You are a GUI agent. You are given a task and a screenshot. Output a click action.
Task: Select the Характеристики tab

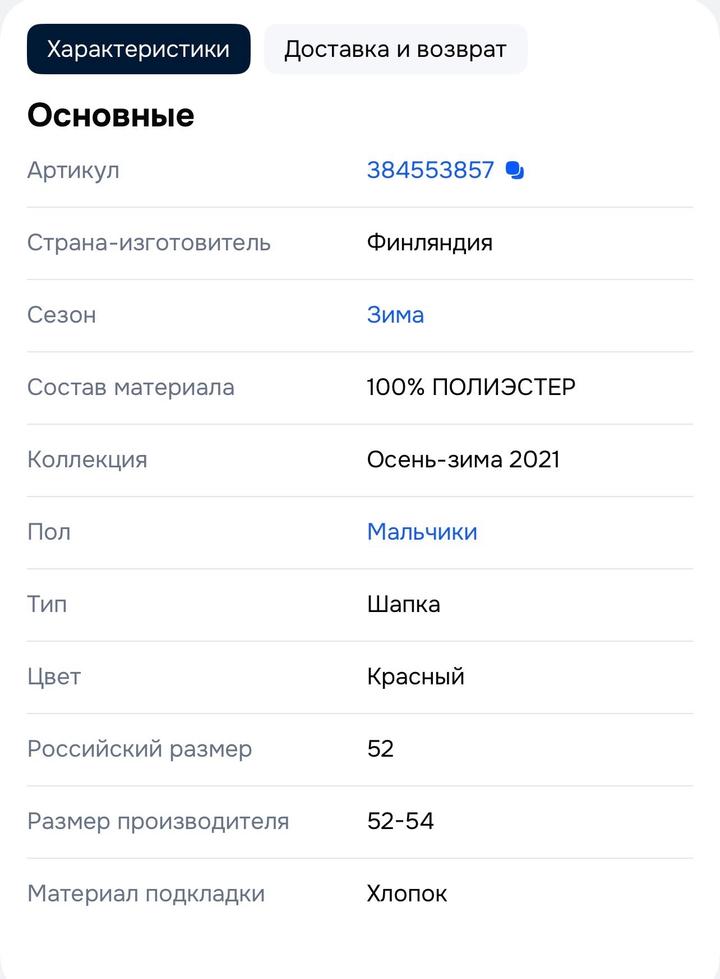pos(138,48)
